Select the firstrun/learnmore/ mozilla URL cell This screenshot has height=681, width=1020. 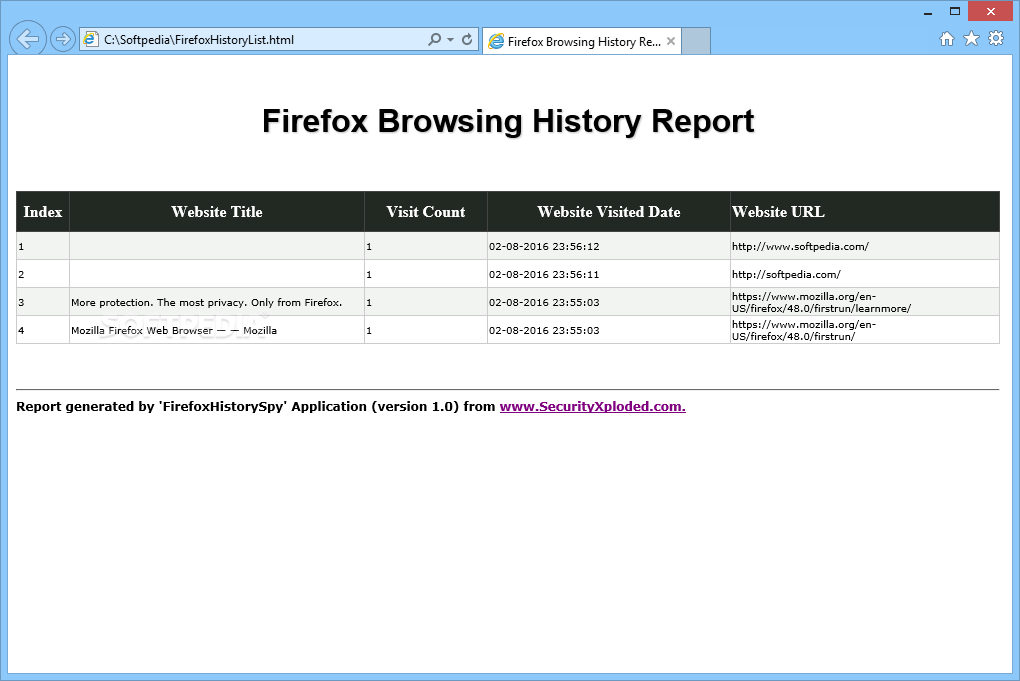(x=865, y=302)
